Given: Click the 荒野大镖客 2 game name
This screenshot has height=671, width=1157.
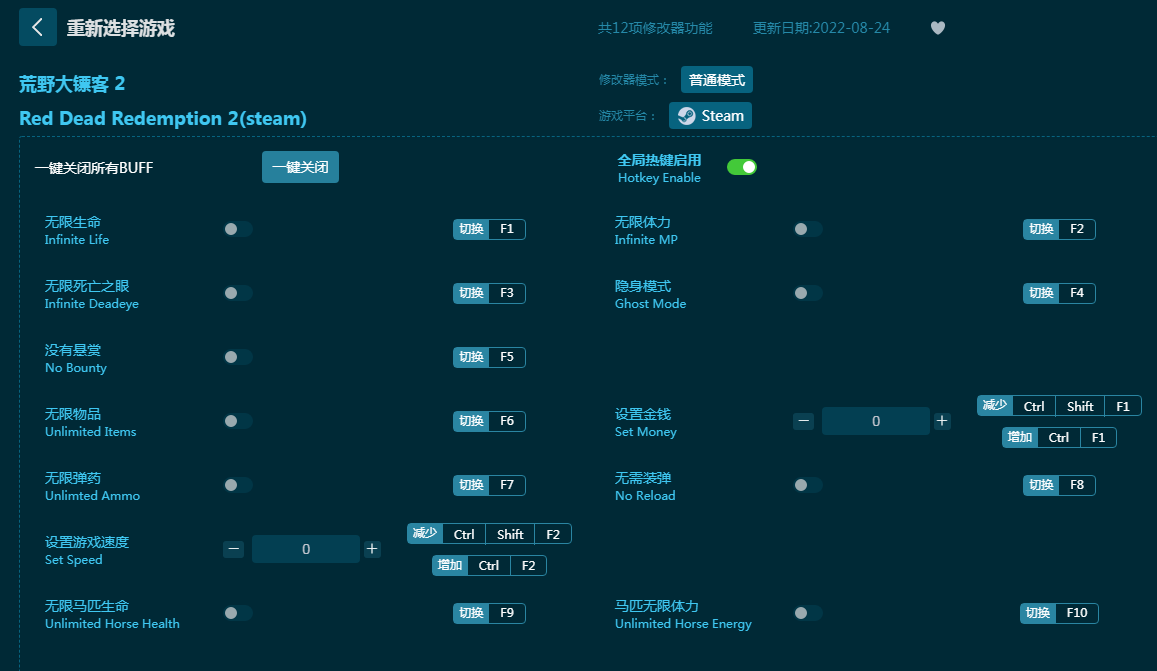Looking at the screenshot, I should click(72, 83).
